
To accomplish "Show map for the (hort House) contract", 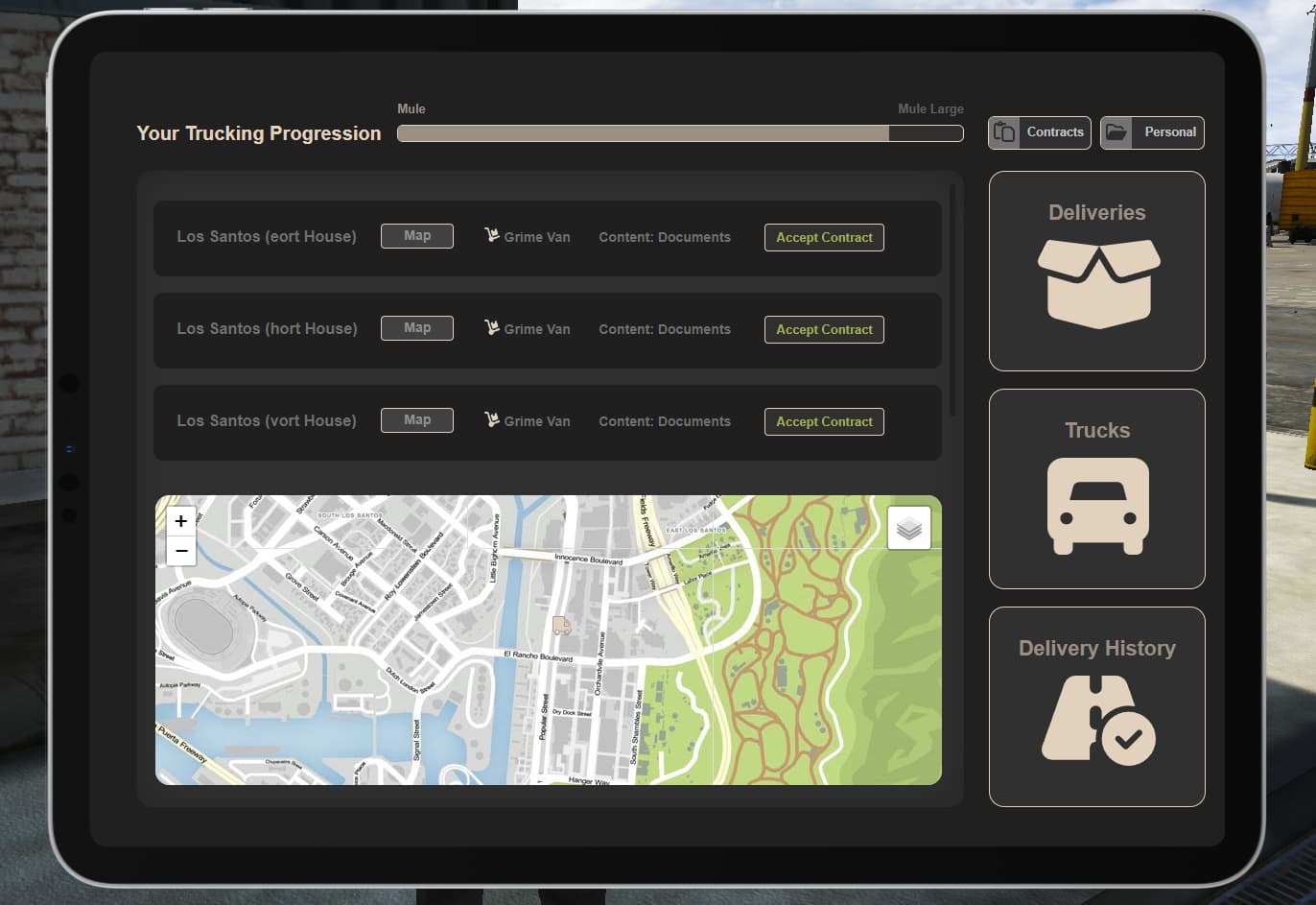I will click(x=417, y=328).
